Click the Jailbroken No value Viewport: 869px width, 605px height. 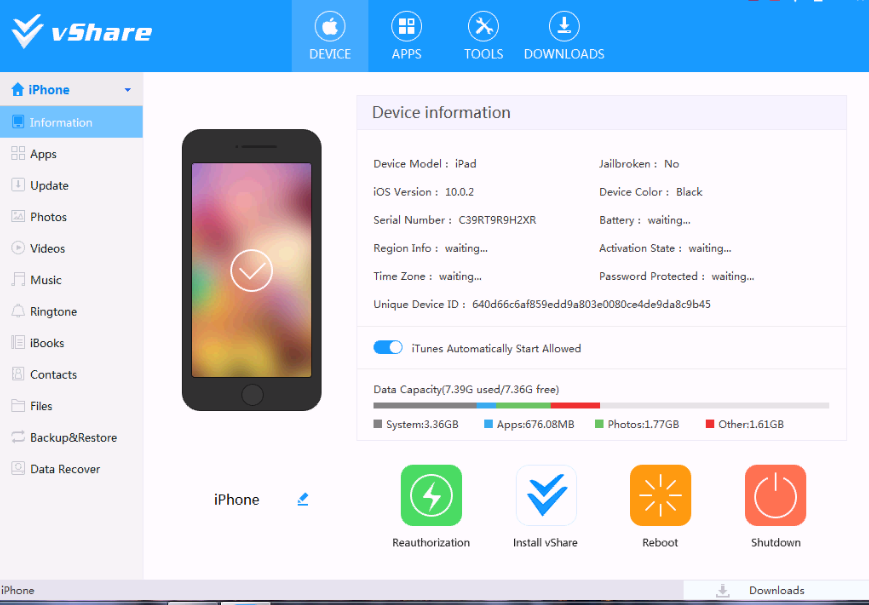point(672,164)
